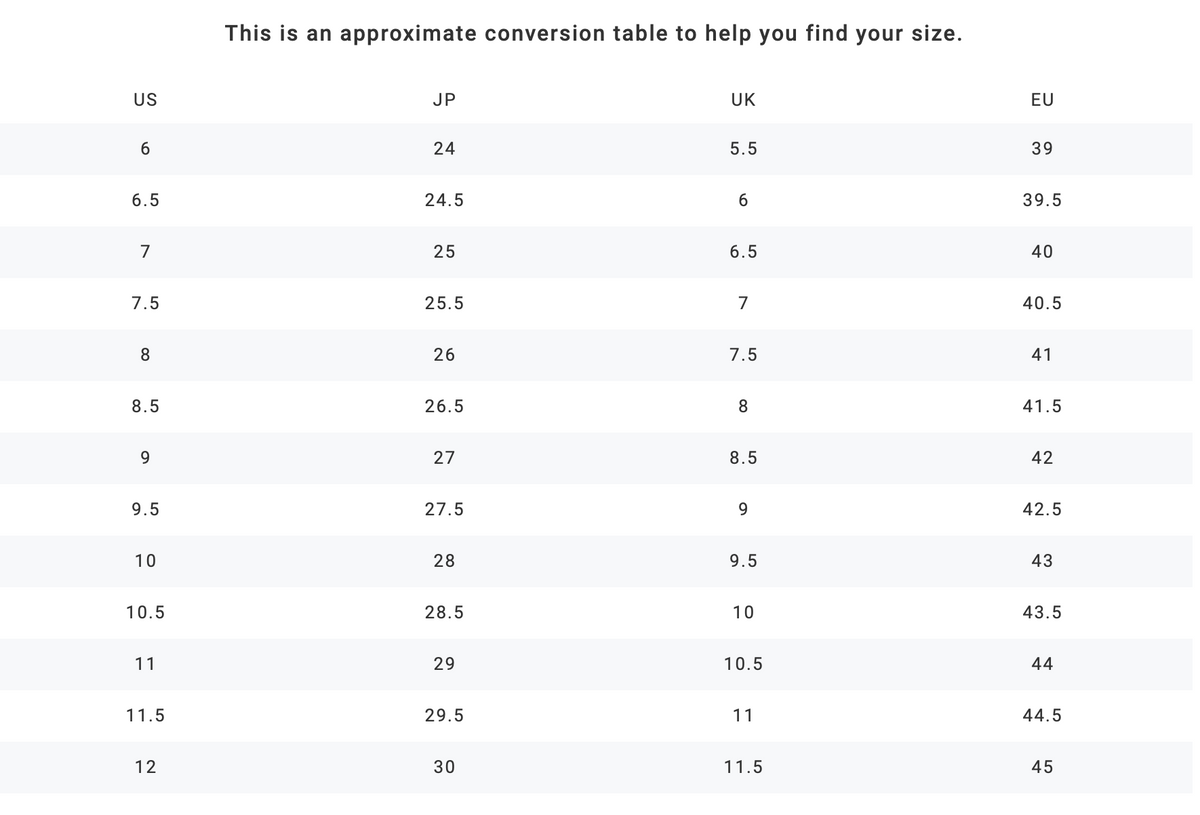Select EU size 42.5 cell

1042,509
